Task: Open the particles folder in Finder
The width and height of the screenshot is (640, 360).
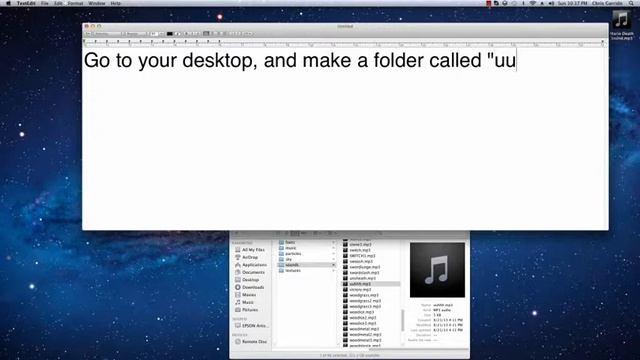Action: 307,253
